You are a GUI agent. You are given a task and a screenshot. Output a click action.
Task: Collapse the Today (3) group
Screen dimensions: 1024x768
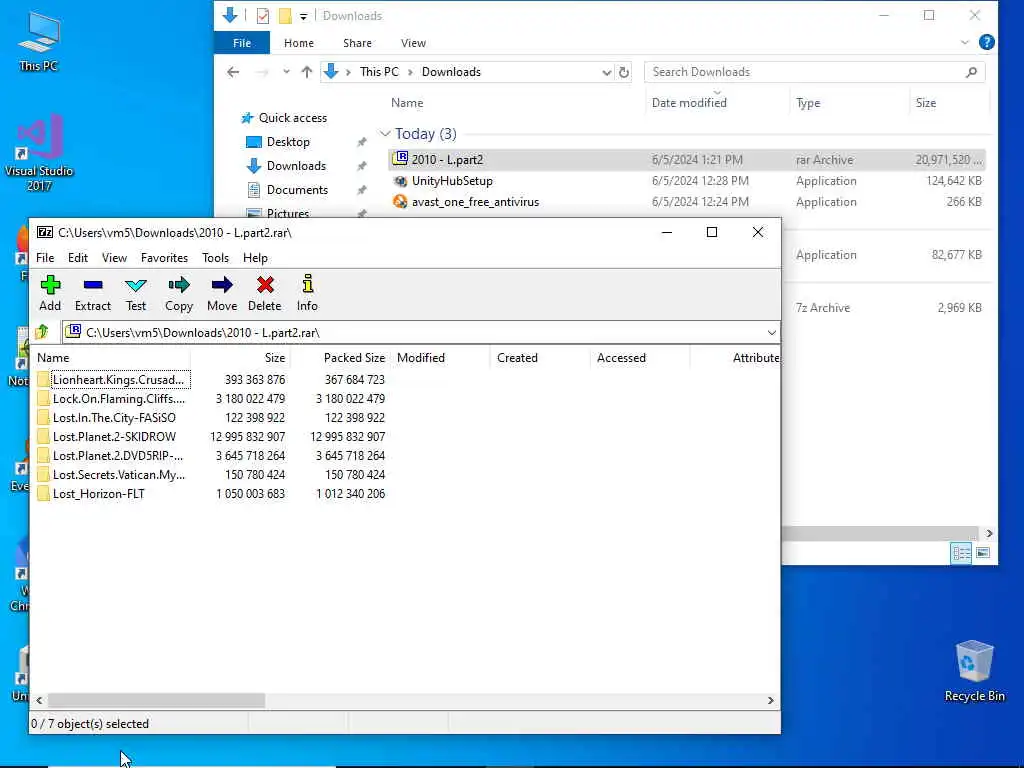pos(385,134)
